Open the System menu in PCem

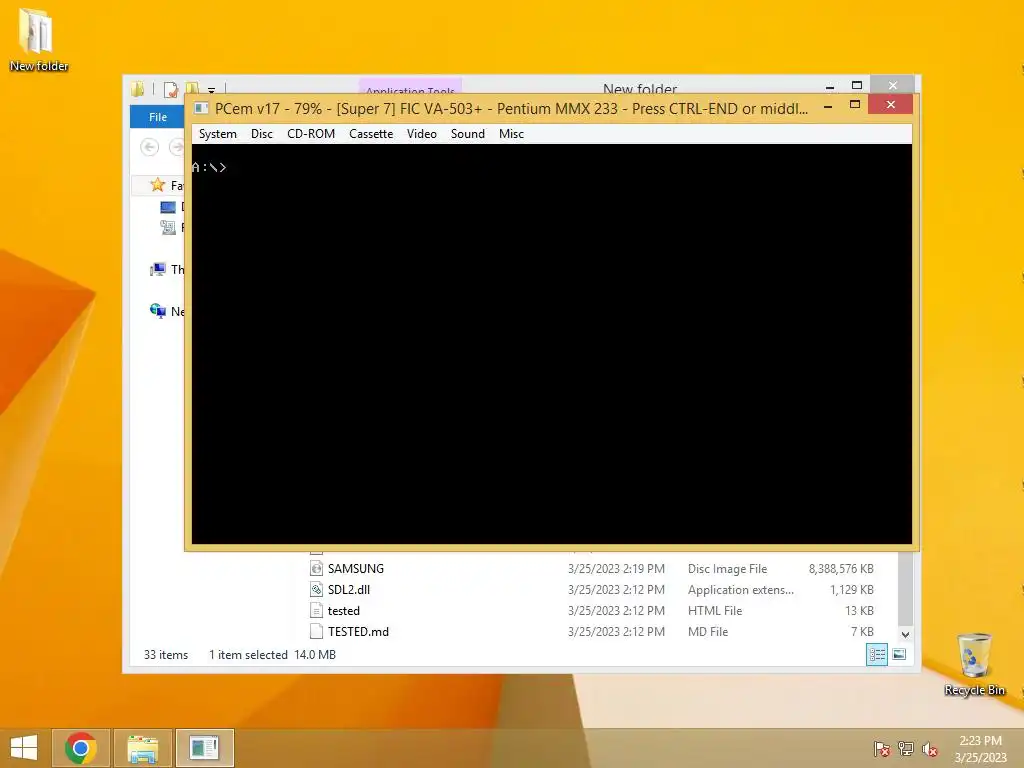tap(217, 134)
